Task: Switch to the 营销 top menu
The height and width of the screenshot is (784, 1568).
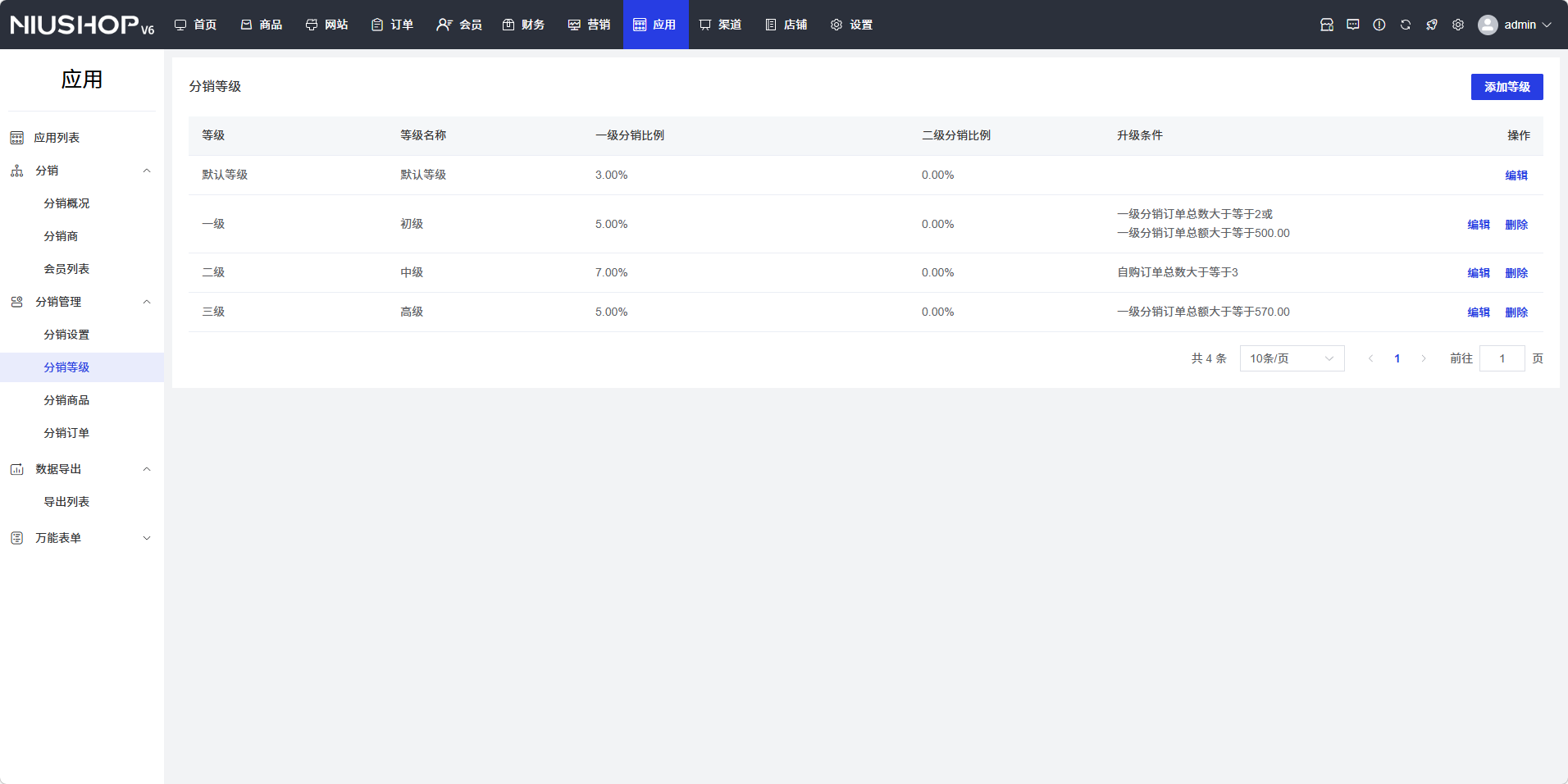Action: tap(589, 25)
